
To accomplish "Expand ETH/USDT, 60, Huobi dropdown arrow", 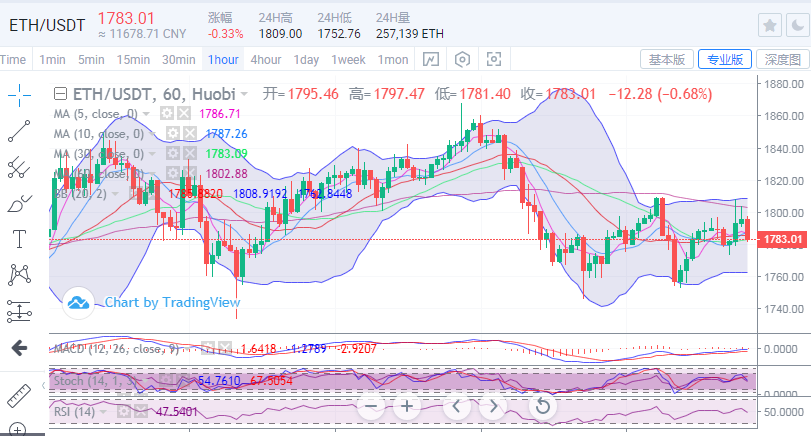I will (244, 95).
